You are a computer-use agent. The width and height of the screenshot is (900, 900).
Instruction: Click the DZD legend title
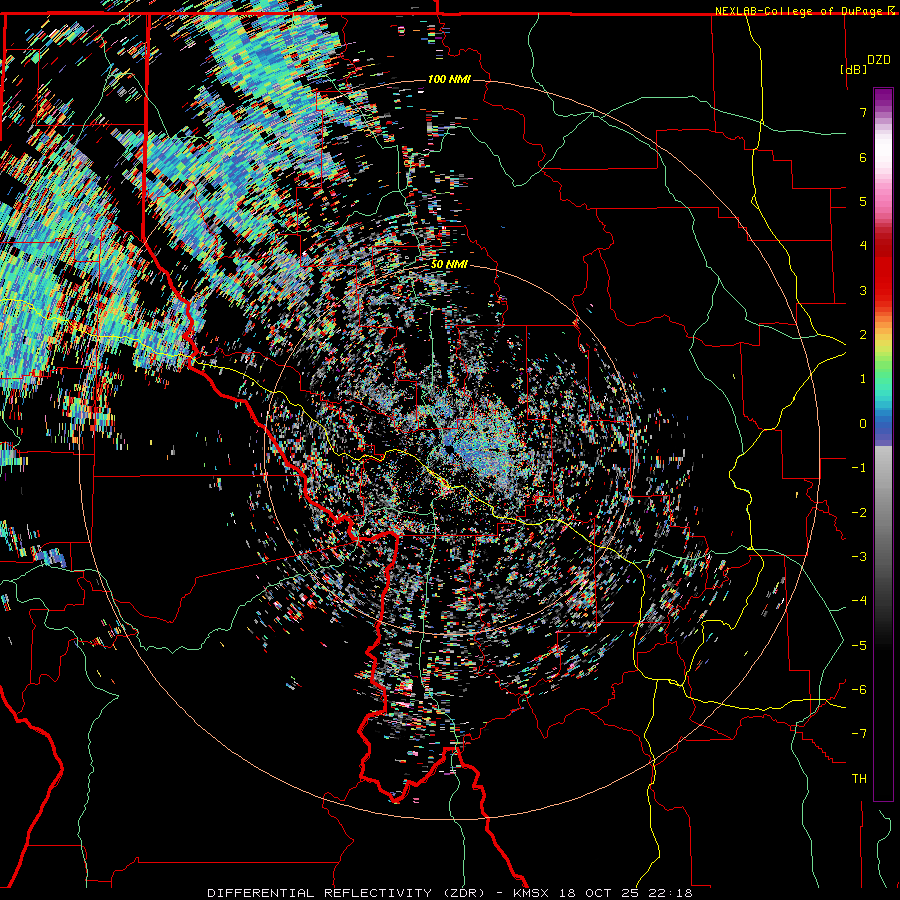(878, 60)
